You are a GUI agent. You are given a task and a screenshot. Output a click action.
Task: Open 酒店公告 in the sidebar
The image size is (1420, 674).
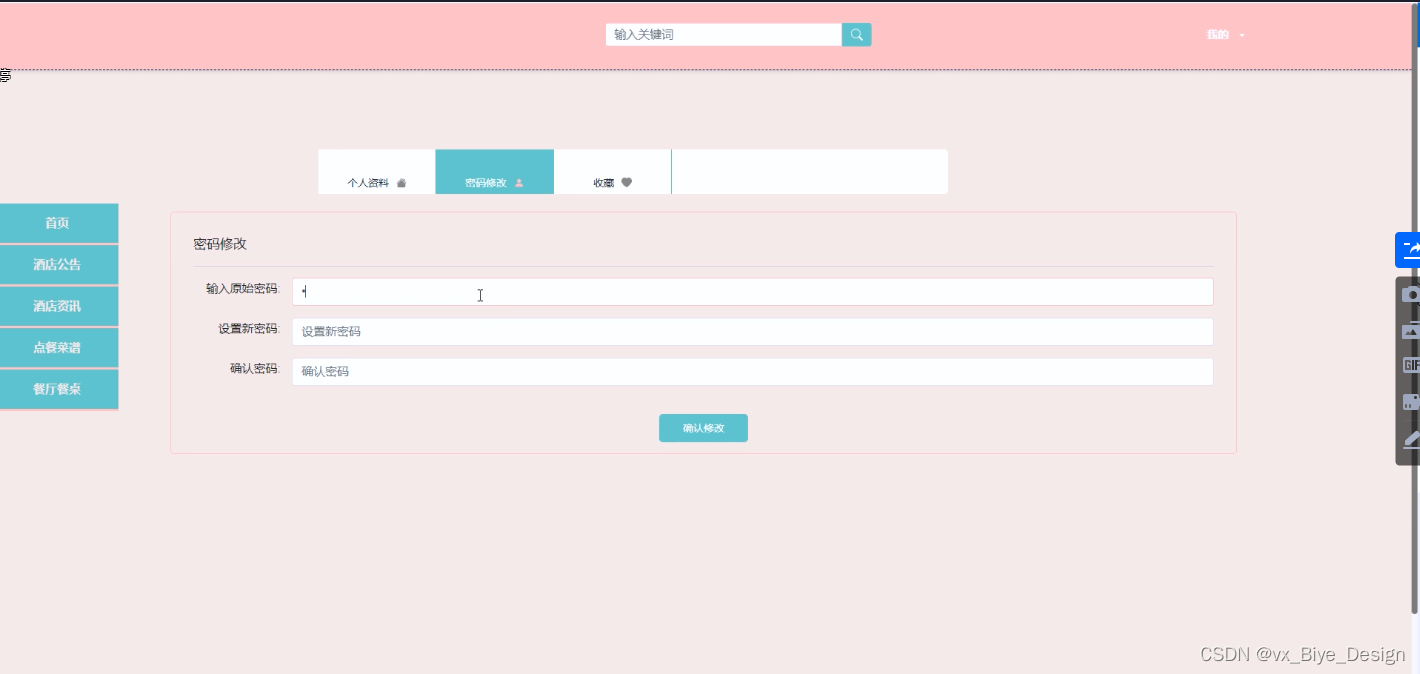(59, 265)
